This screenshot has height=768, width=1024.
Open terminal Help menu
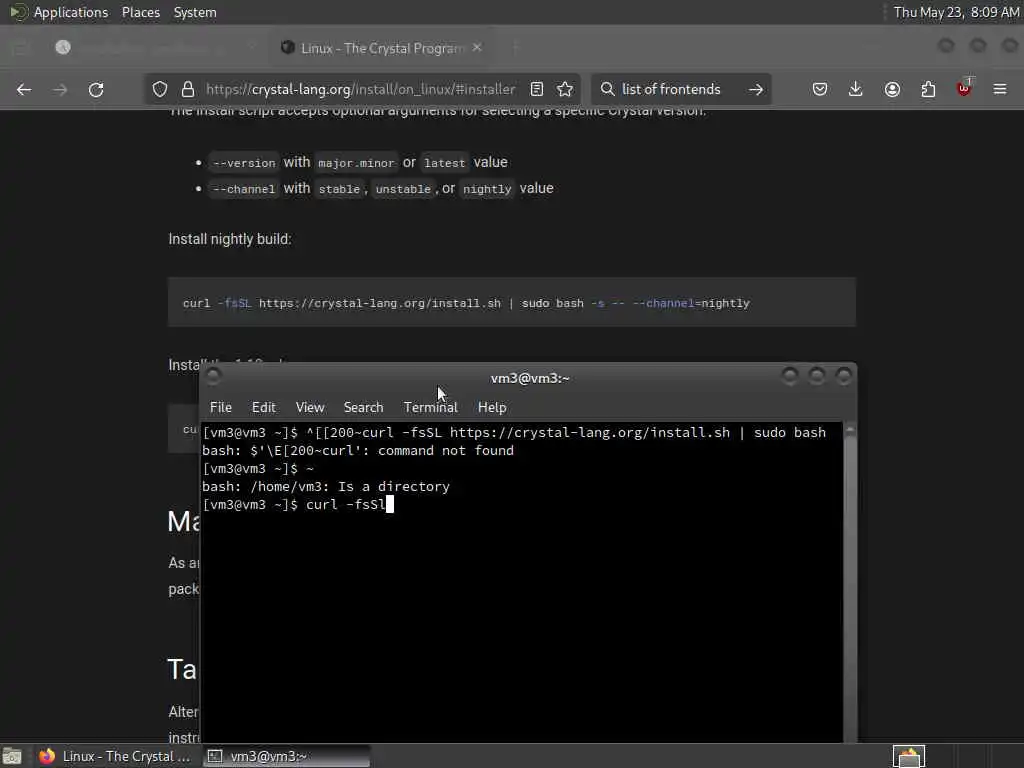click(x=492, y=408)
